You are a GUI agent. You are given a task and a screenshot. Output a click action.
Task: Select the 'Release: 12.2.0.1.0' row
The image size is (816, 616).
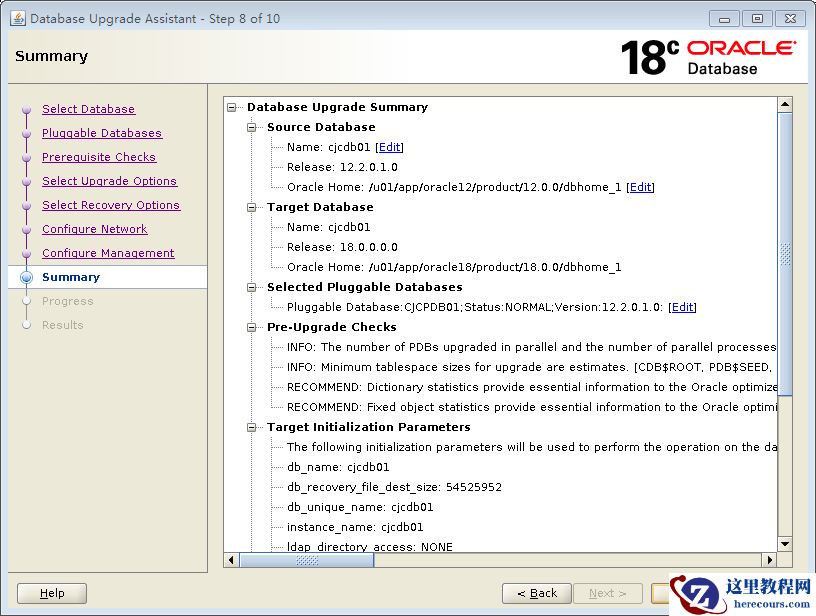tap(342, 168)
